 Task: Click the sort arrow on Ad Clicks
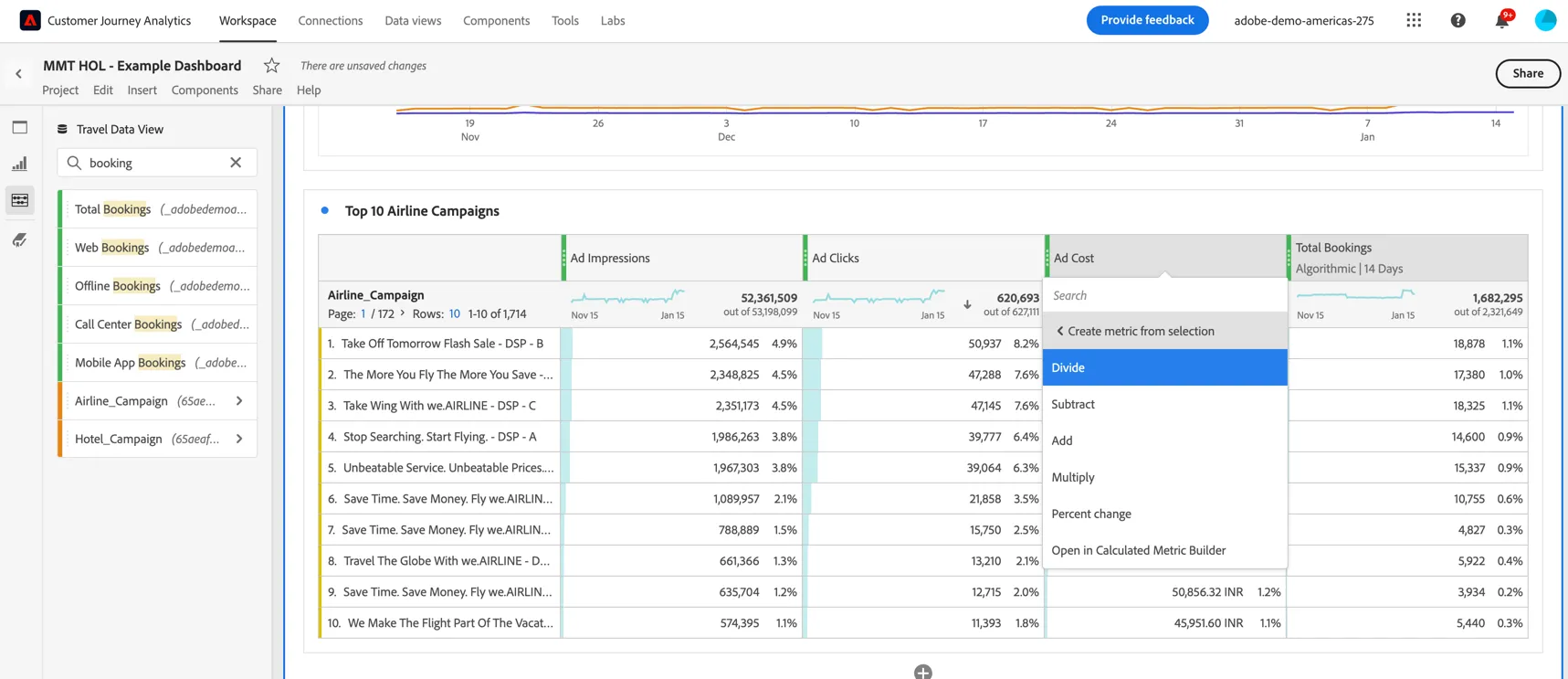click(x=967, y=305)
